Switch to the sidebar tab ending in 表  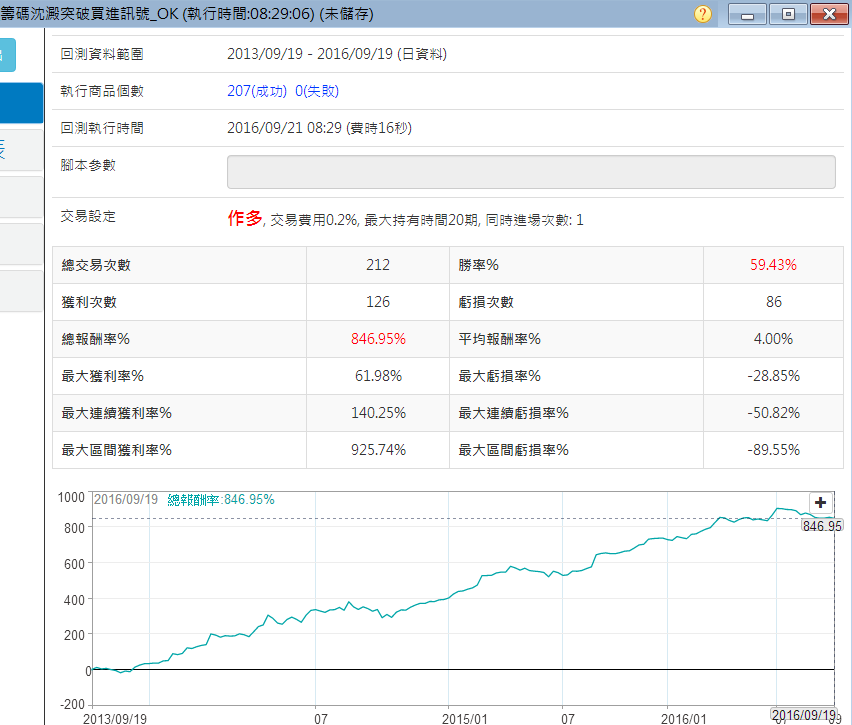click(x=20, y=151)
